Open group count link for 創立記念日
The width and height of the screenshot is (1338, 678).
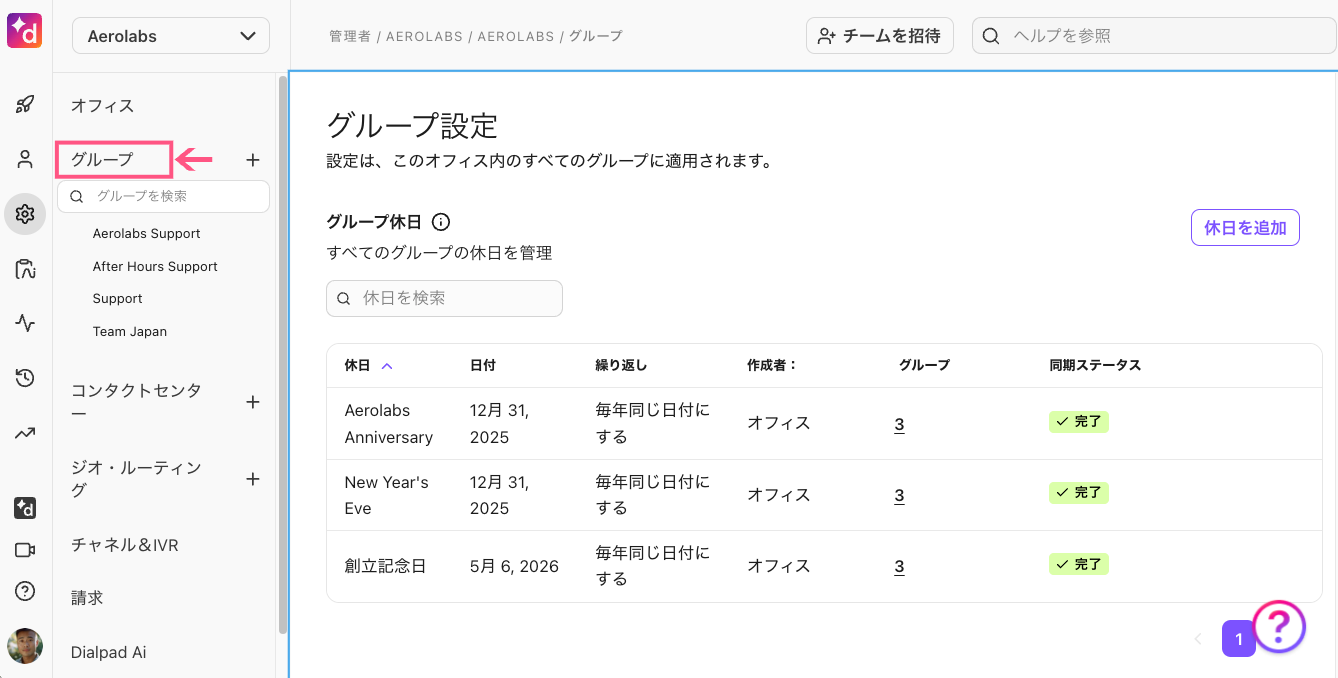point(899,566)
